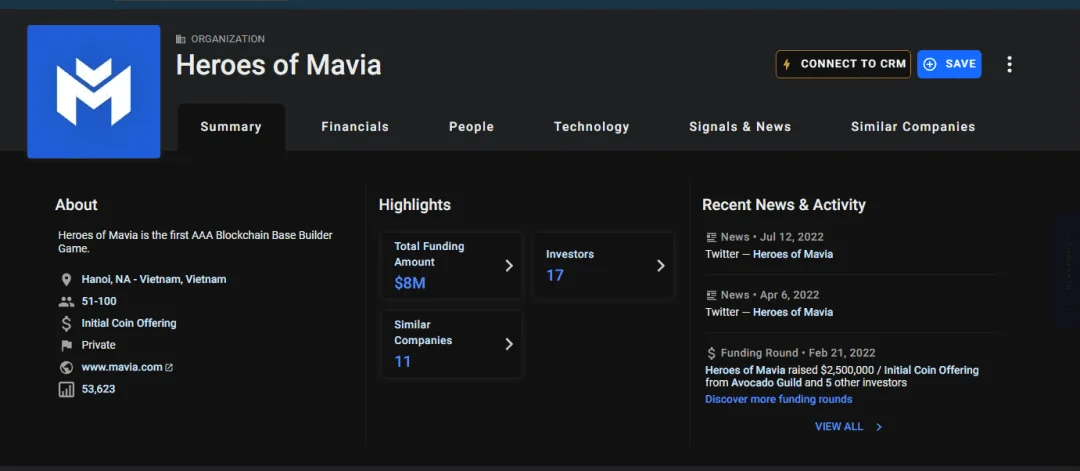Click Discover more funding rounds link
1080x471 pixels.
point(778,399)
